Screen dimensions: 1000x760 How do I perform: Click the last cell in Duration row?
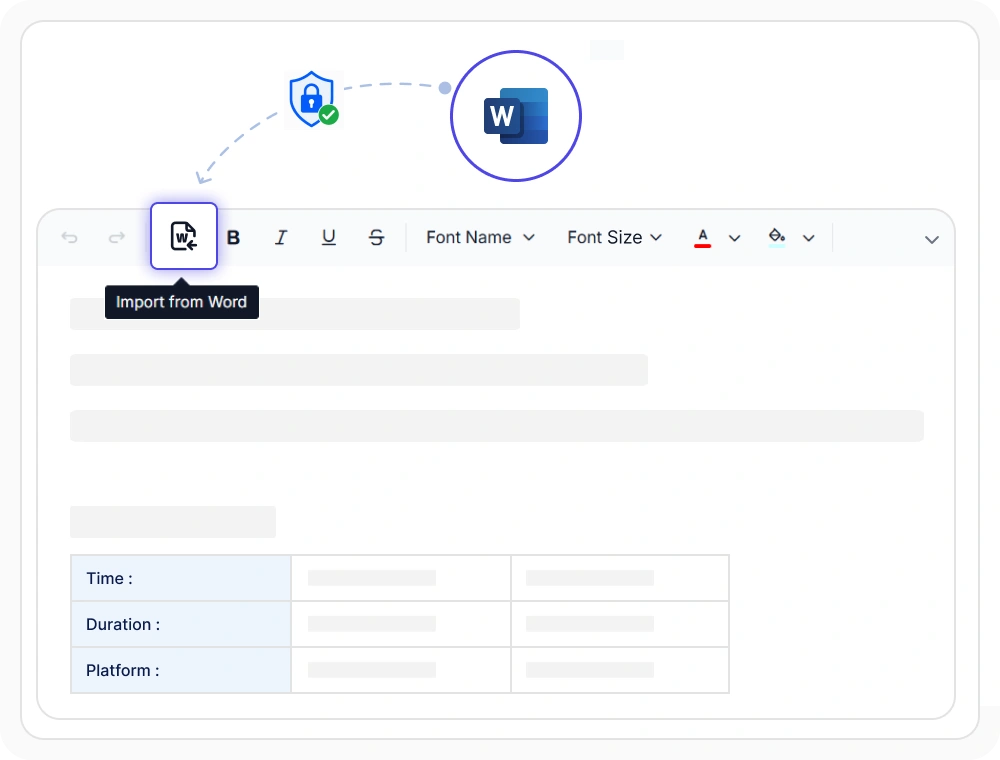[620, 624]
